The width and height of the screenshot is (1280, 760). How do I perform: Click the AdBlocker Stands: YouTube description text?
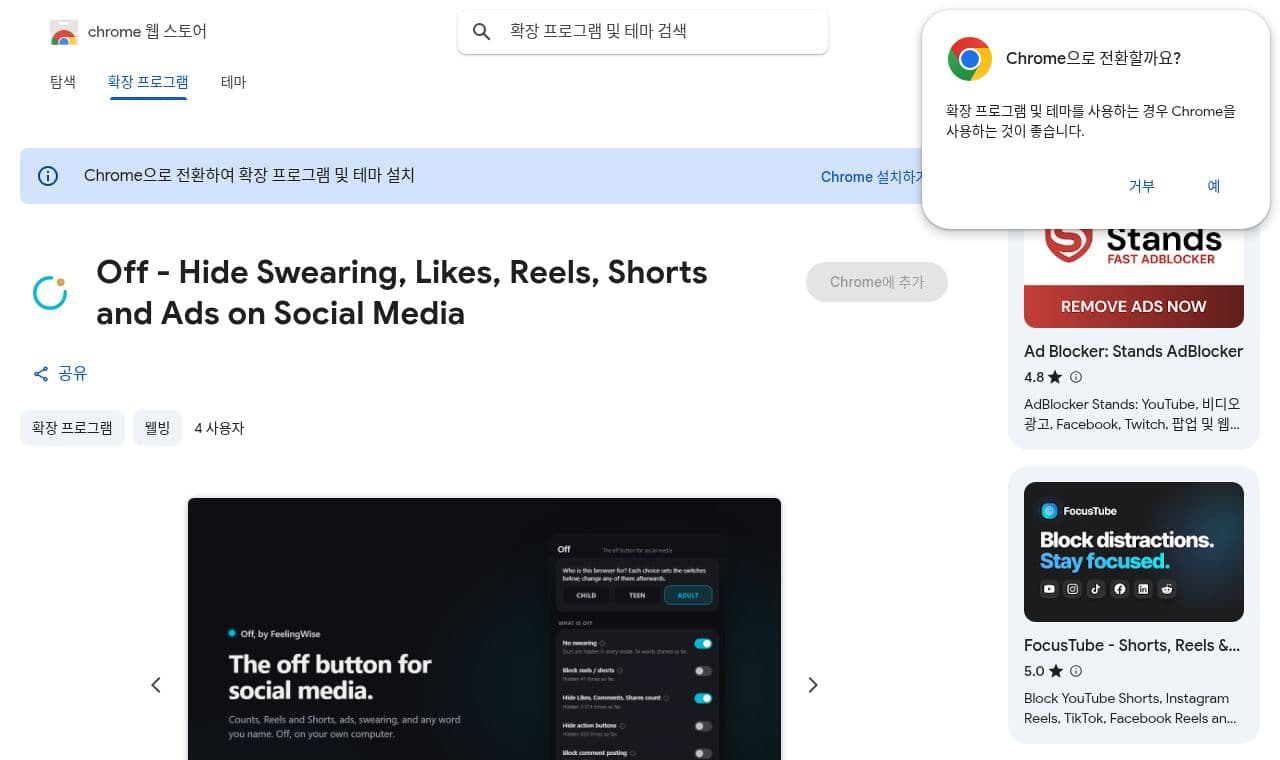pos(1132,414)
